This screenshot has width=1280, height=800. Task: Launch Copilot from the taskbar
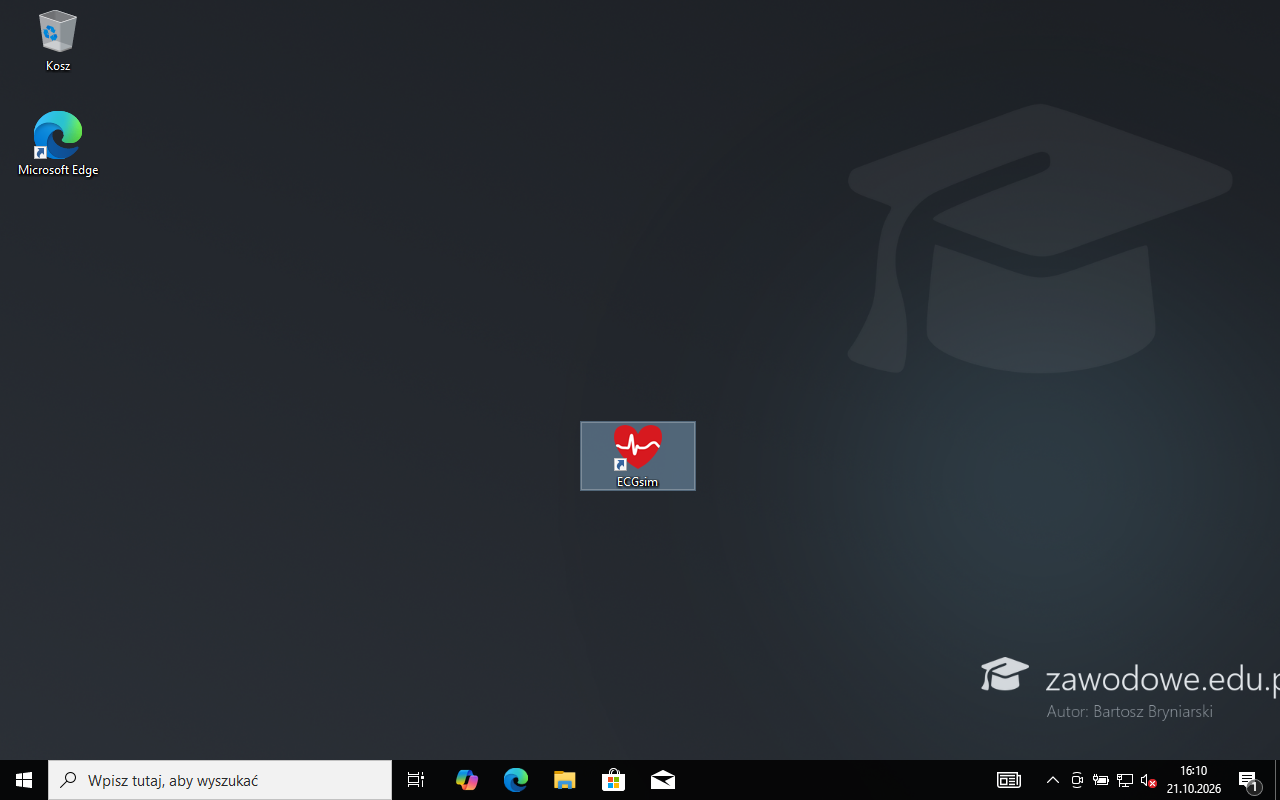coord(466,780)
